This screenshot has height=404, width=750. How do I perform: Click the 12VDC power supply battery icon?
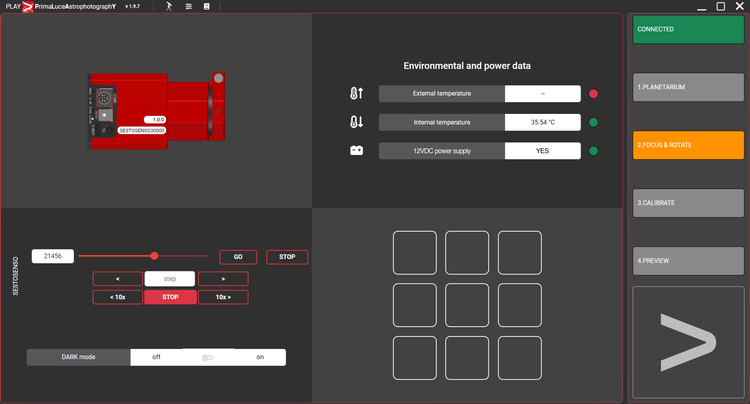(357, 152)
